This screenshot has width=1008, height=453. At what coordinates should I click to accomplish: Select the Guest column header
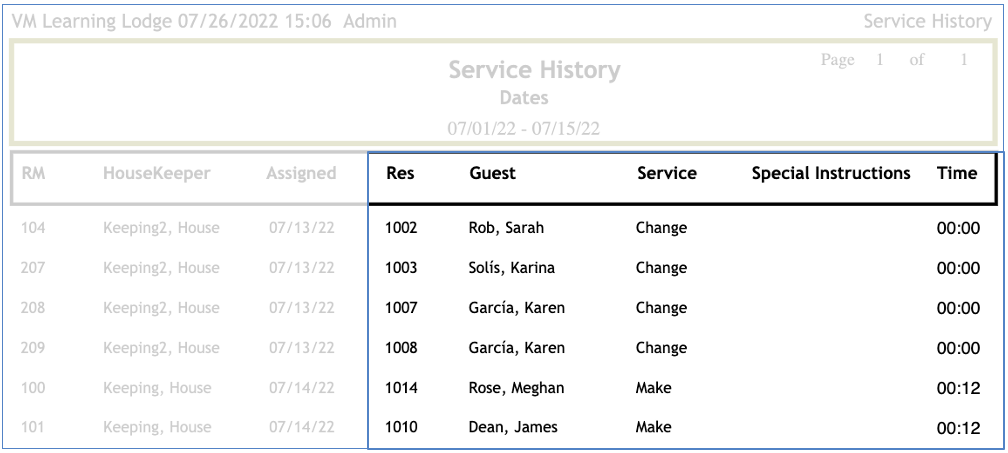click(492, 173)
